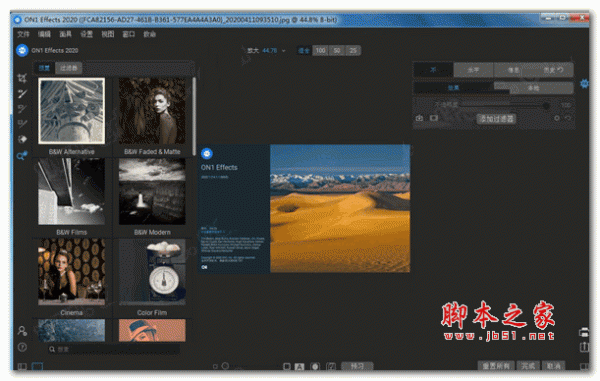This screenshot has width=600, height=381.
Task: Toggle the right panel icon at bottom right corner
Action: coord(584,366)
